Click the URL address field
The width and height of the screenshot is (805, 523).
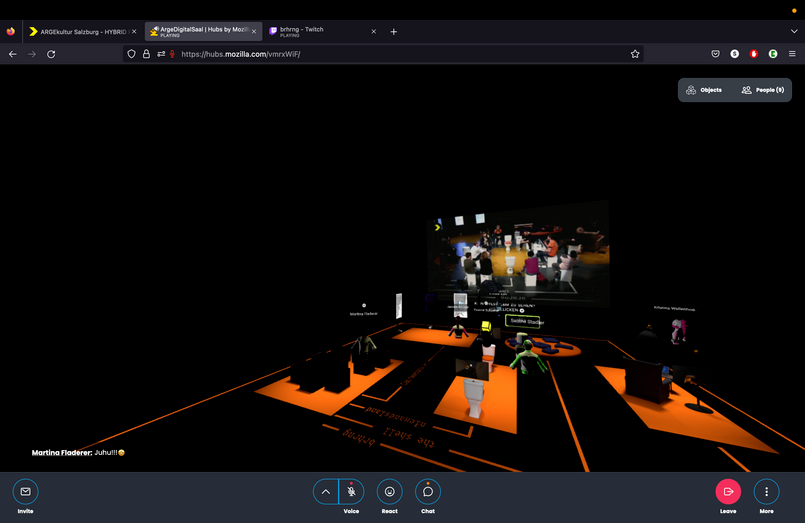click(400, 54)
